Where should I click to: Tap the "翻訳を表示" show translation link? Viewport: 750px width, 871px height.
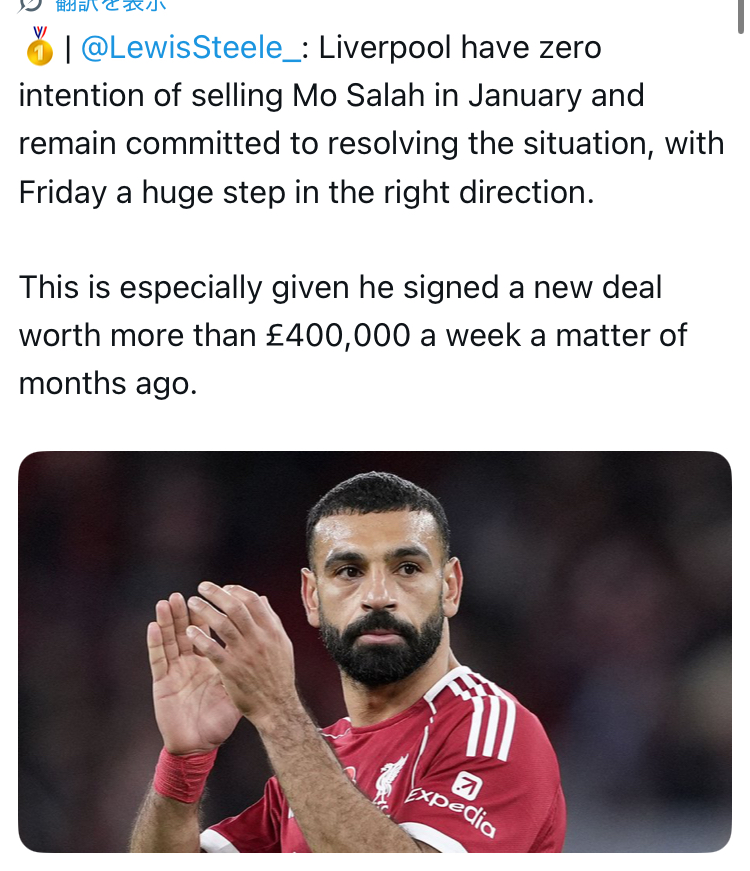(110, 5)
